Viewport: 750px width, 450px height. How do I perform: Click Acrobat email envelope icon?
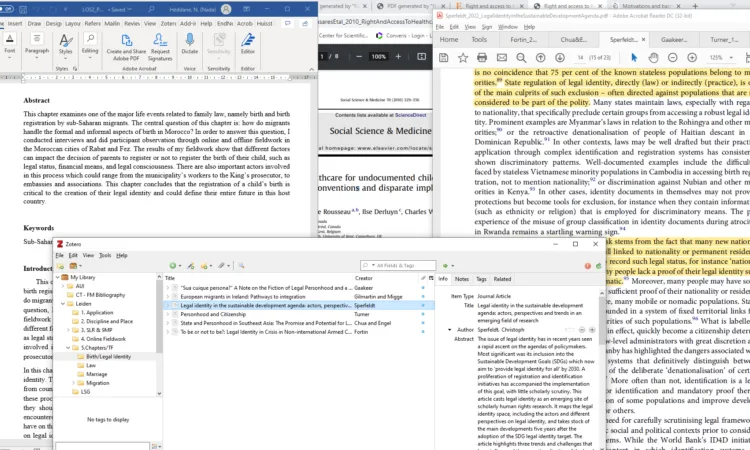(x=501, y=57)
